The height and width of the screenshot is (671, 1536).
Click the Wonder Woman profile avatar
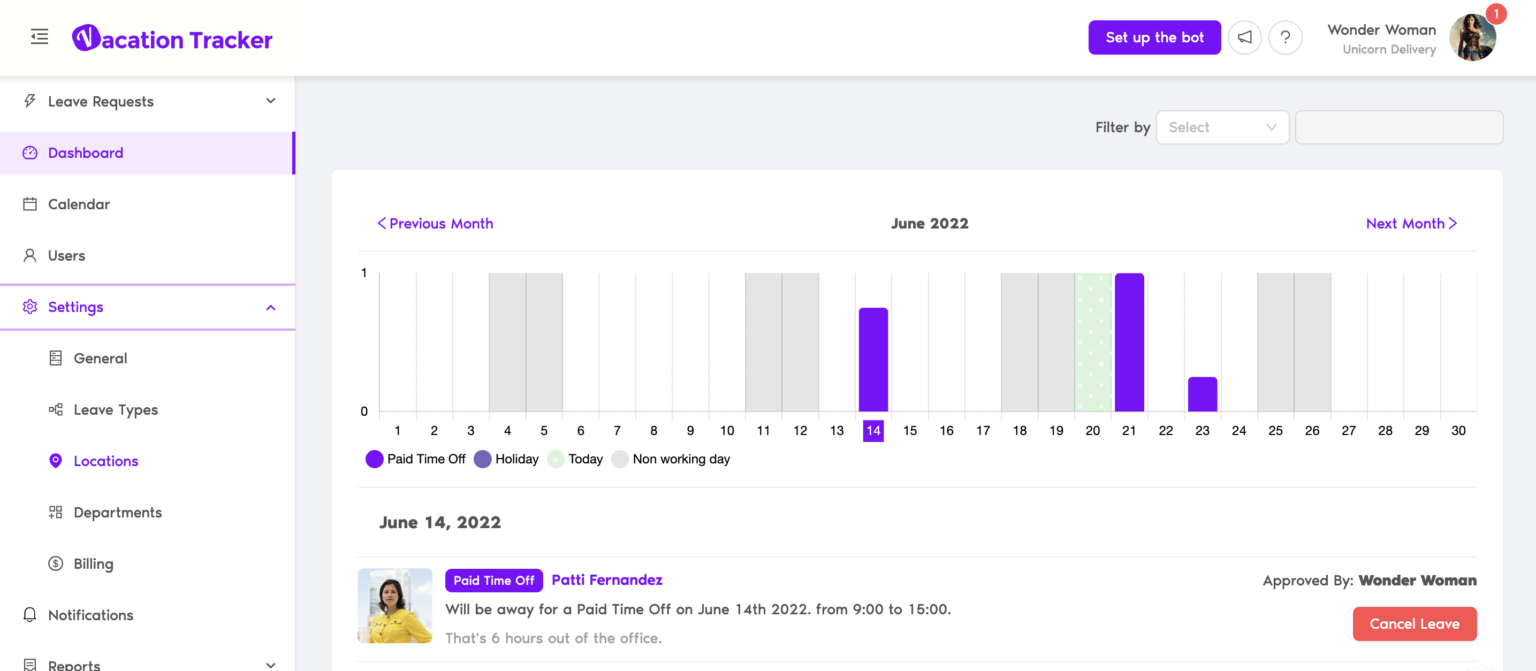1472,38
